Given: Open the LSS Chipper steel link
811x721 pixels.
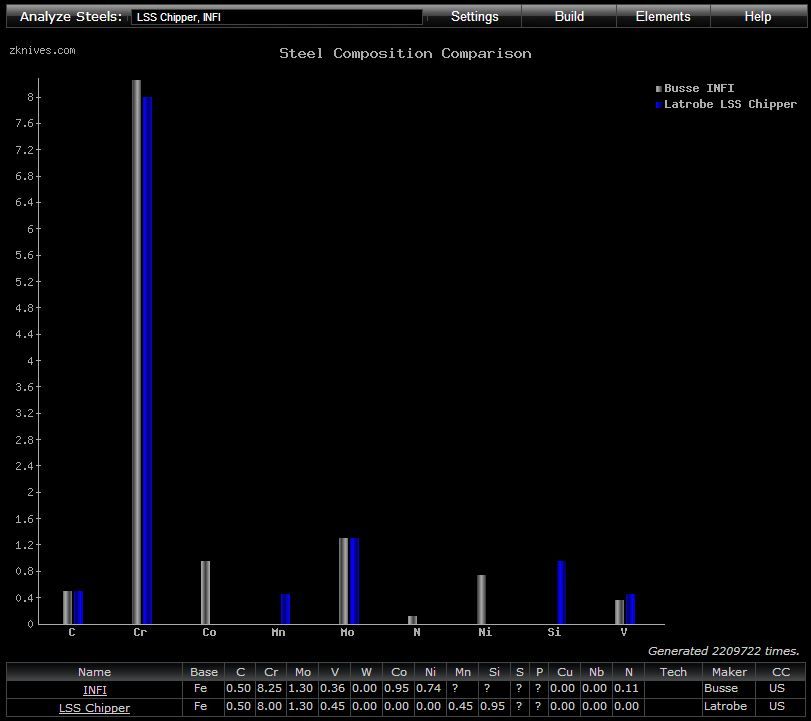Looking at the screenshot, I should click(x=94, y=708).
